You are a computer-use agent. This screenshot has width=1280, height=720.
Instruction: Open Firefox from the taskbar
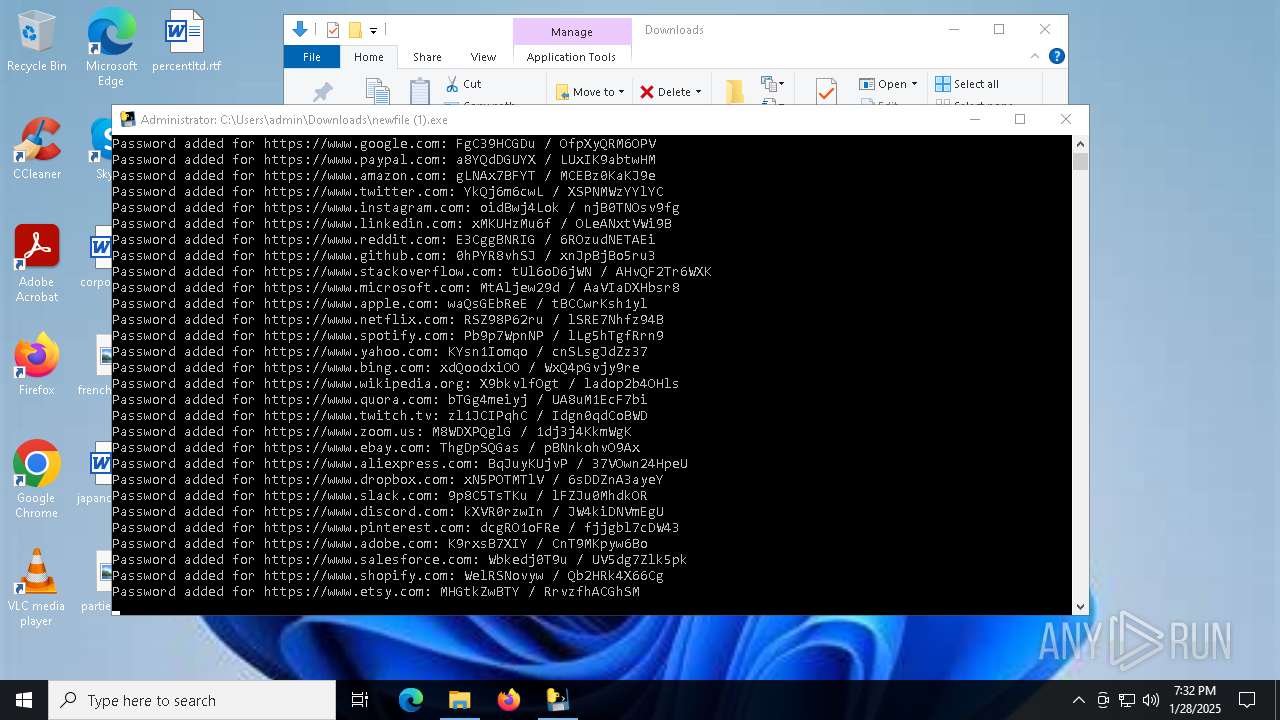tap(508, 700)
